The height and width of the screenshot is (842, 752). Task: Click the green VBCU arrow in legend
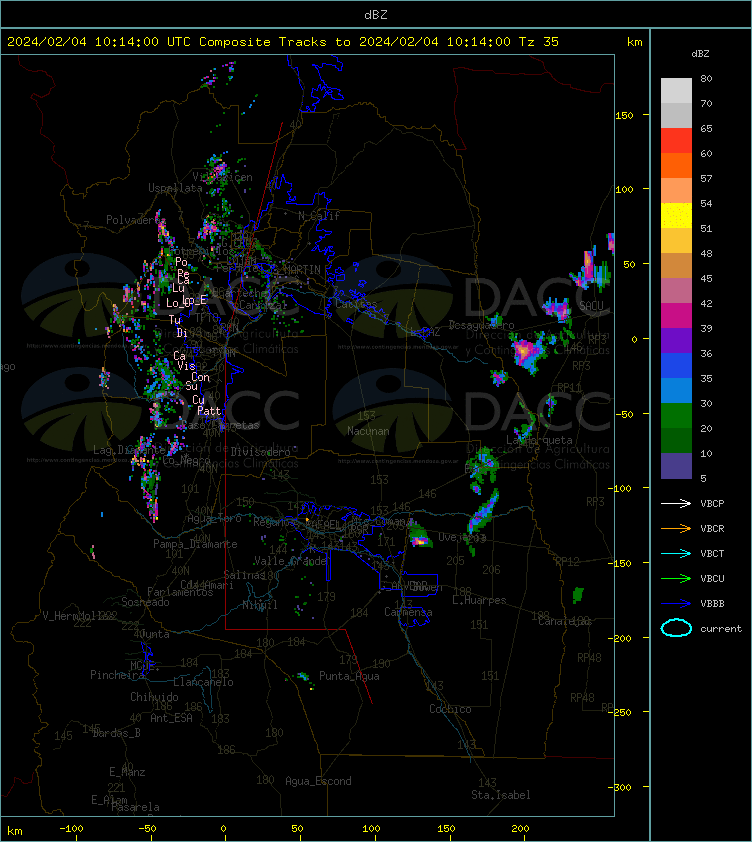click(x=676, y=578)
